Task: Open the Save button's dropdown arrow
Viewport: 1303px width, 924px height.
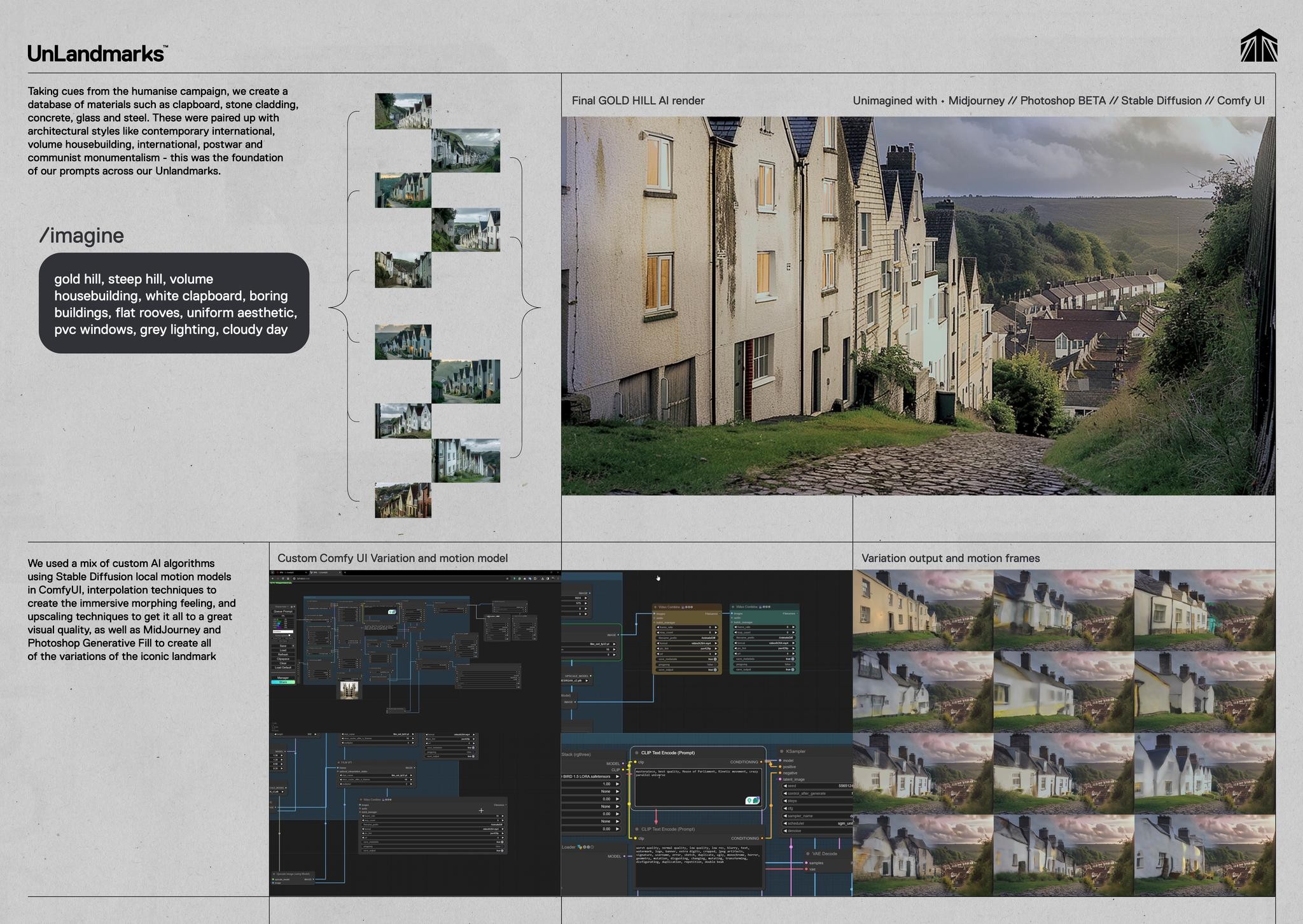Action: click(x=293, y=646)
